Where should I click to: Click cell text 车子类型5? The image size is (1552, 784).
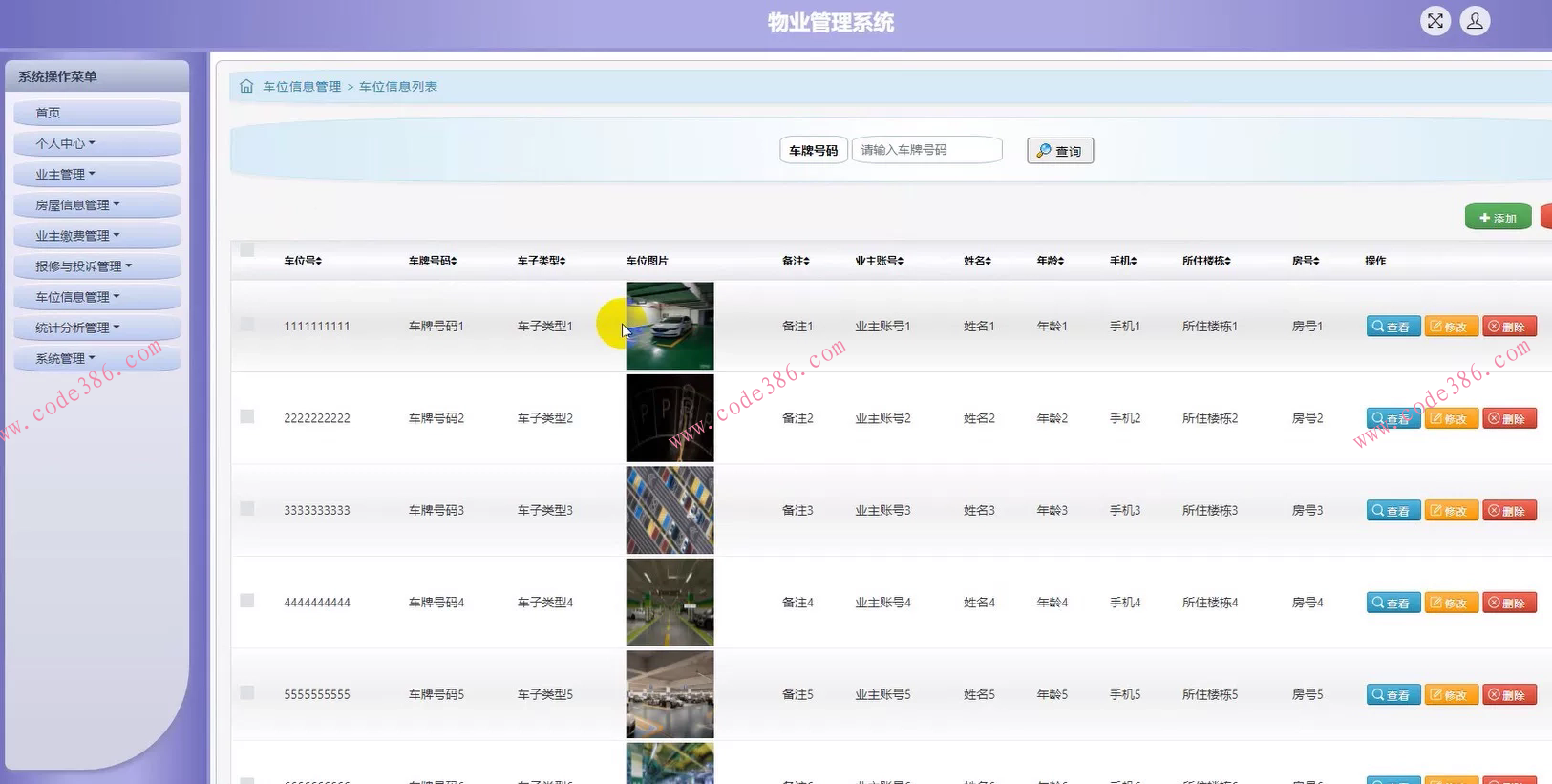[x=545, y=695]
